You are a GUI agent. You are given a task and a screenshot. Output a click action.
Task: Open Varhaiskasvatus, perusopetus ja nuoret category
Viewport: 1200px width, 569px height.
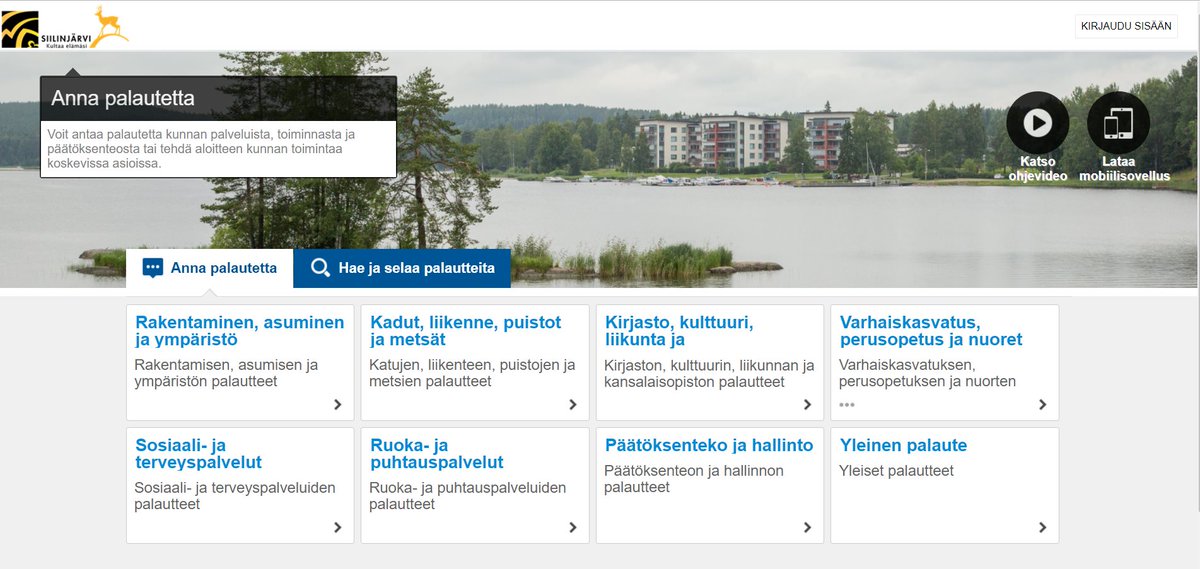pos(945,362)
